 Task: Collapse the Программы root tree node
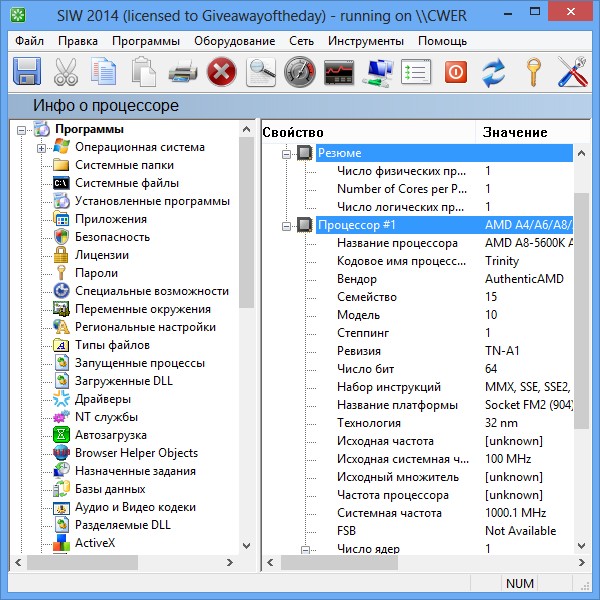[23, 129]
